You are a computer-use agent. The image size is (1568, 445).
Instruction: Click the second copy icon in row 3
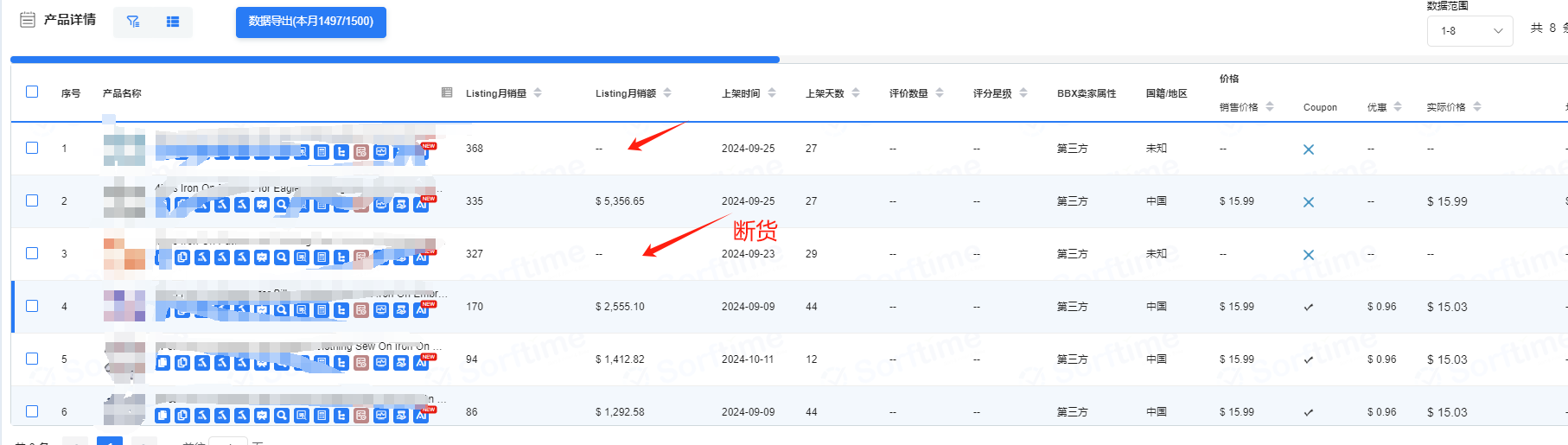(x=182, y=257)
